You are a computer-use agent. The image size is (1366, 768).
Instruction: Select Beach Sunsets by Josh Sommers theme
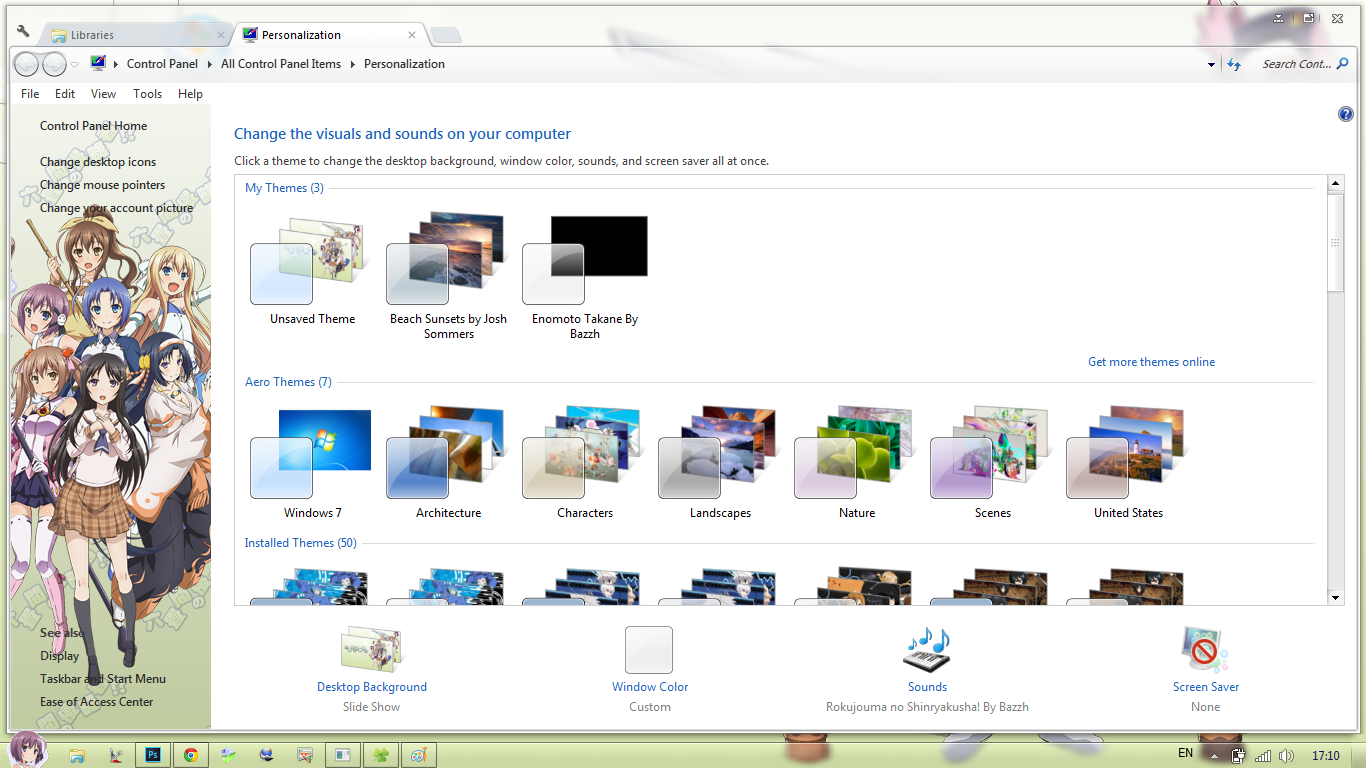click(448, 275)
